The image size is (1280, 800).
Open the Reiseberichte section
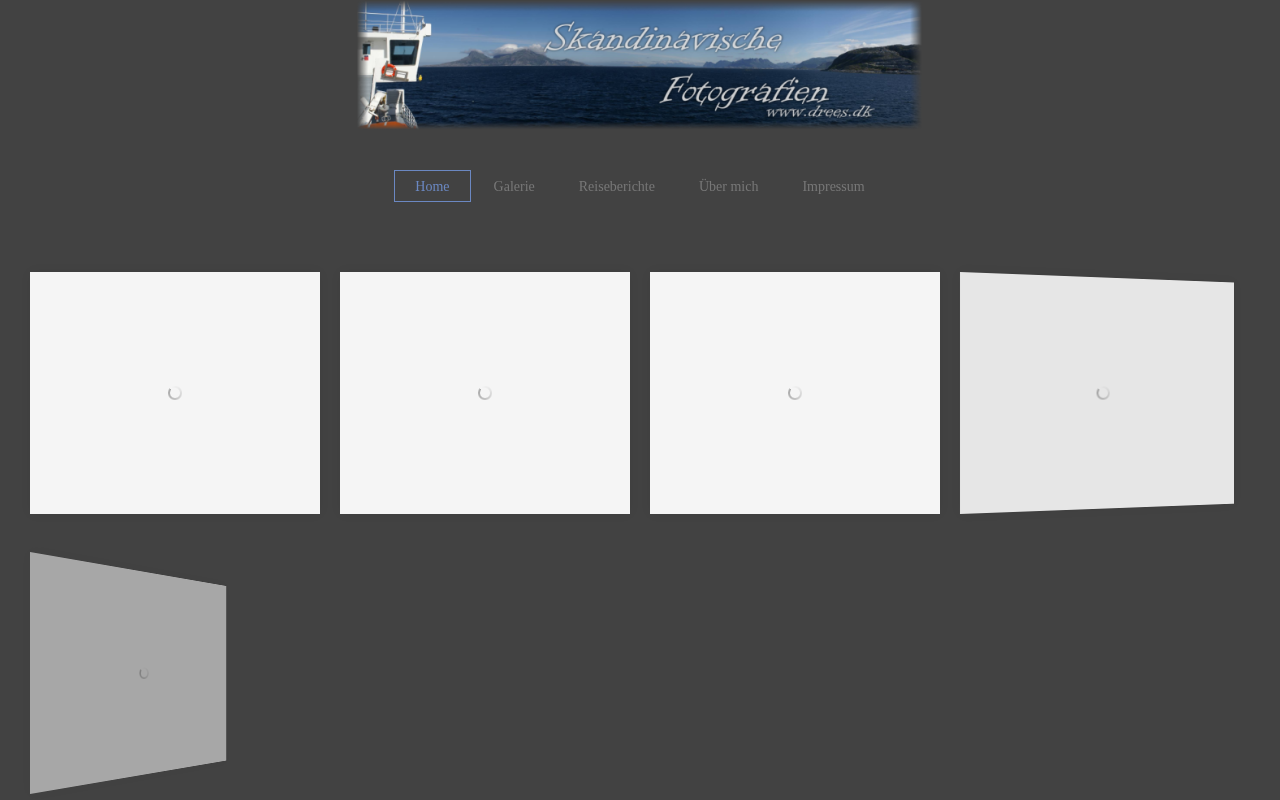coord(617,186)
